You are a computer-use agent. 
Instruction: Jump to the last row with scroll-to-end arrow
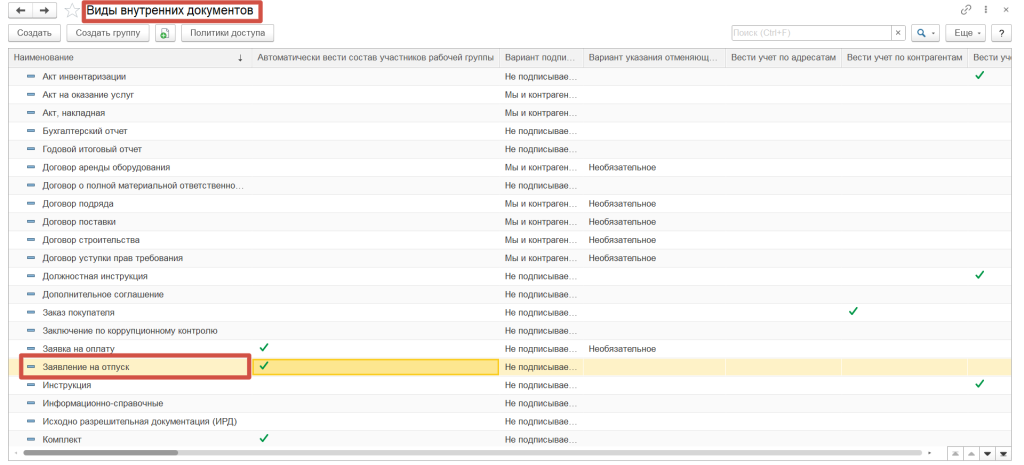1006,454
